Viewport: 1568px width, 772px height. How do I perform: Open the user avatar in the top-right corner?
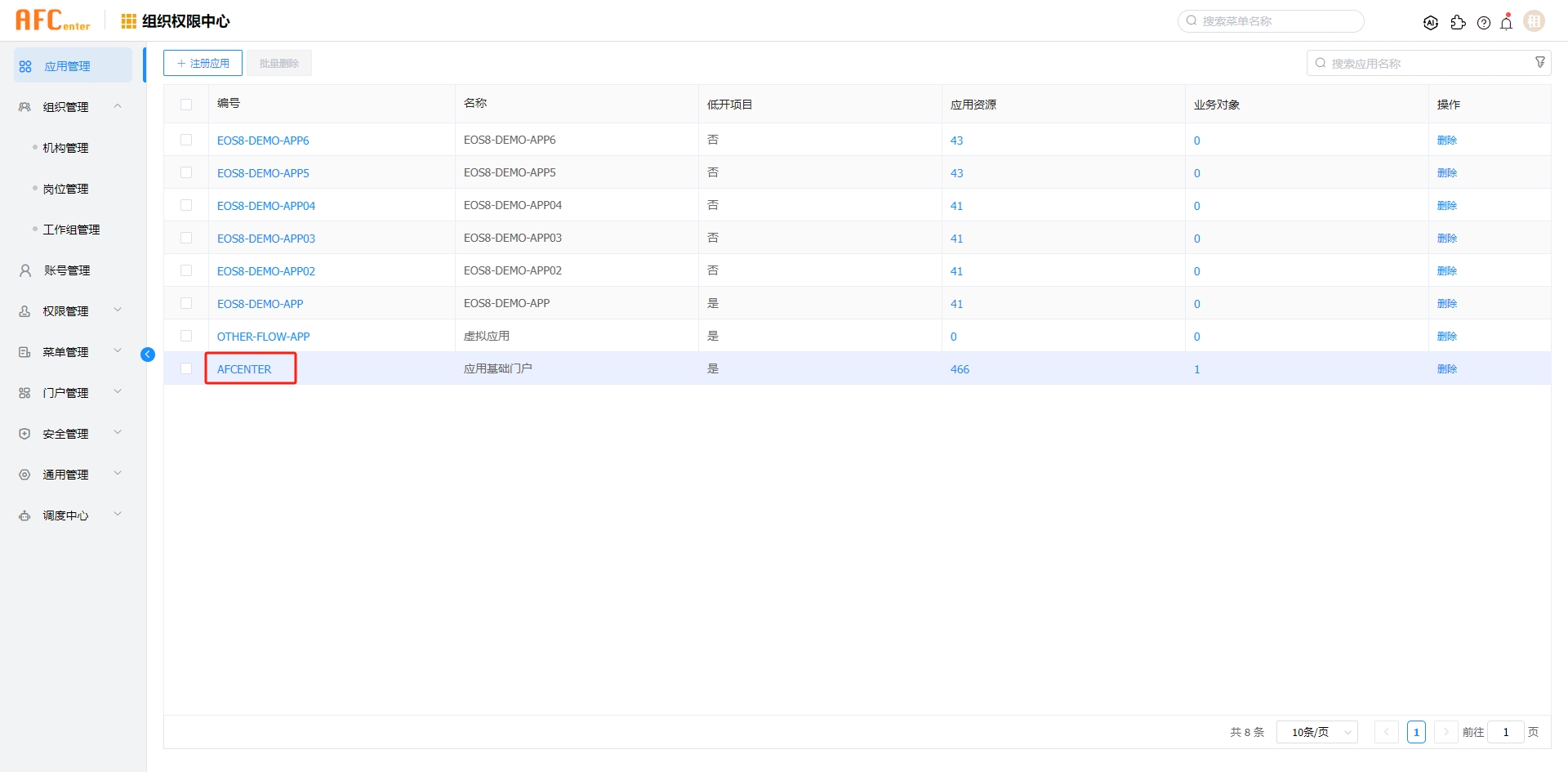(1534, 20)
